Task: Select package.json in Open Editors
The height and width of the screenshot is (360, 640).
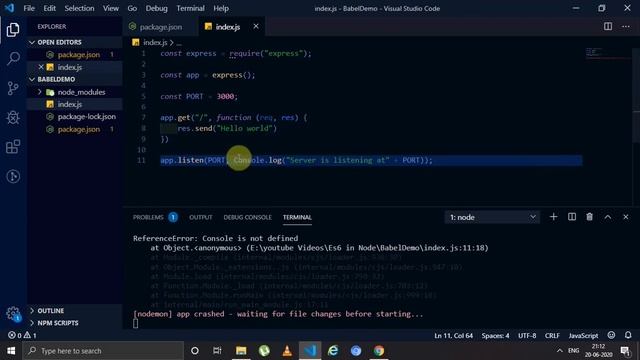Action: point(75,55)
